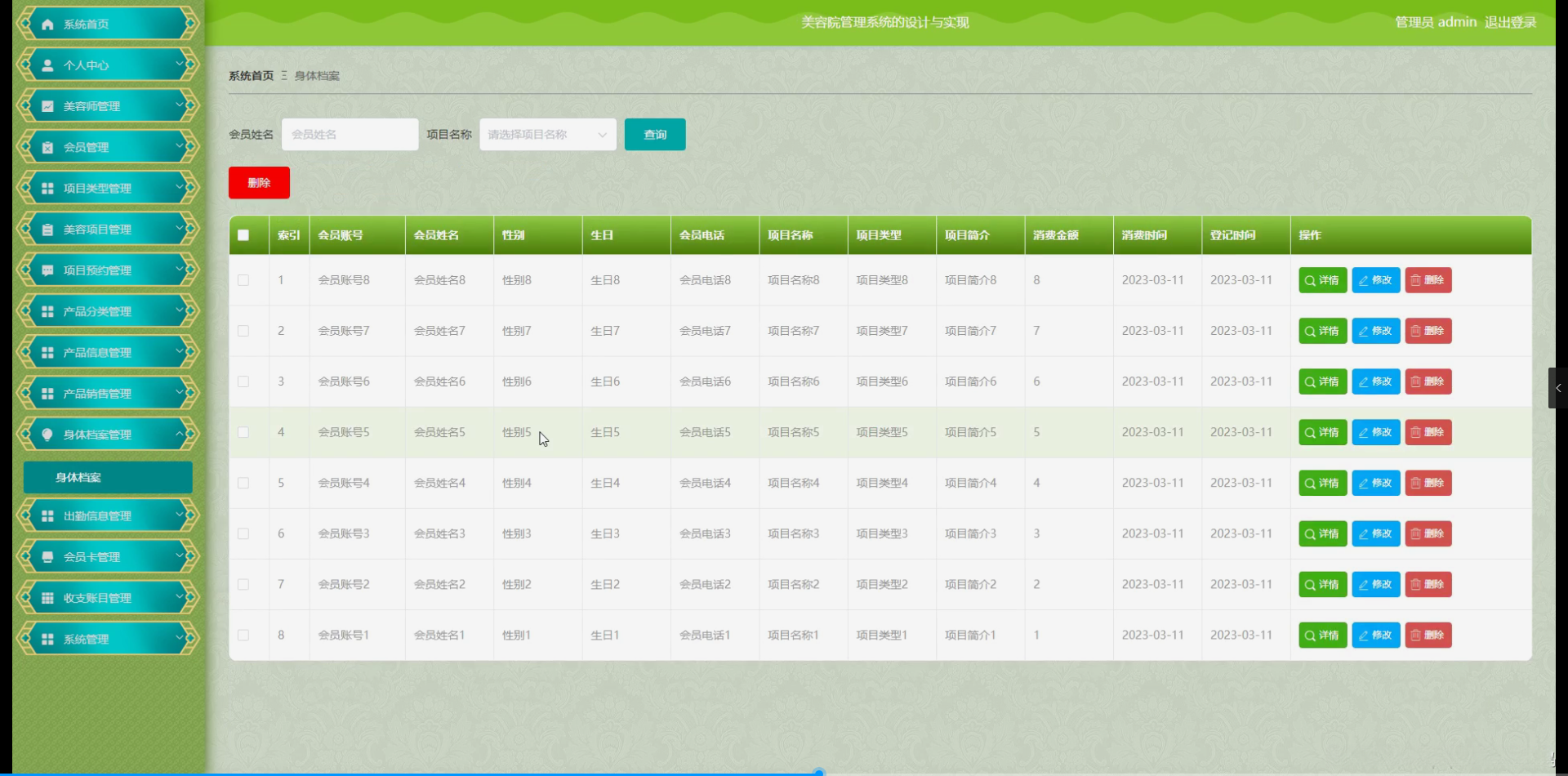The height and width of the screenshot is (776, 1568).
Task: Click 系统首页 in the breadcrumb
Action: (x=252, y=76)
